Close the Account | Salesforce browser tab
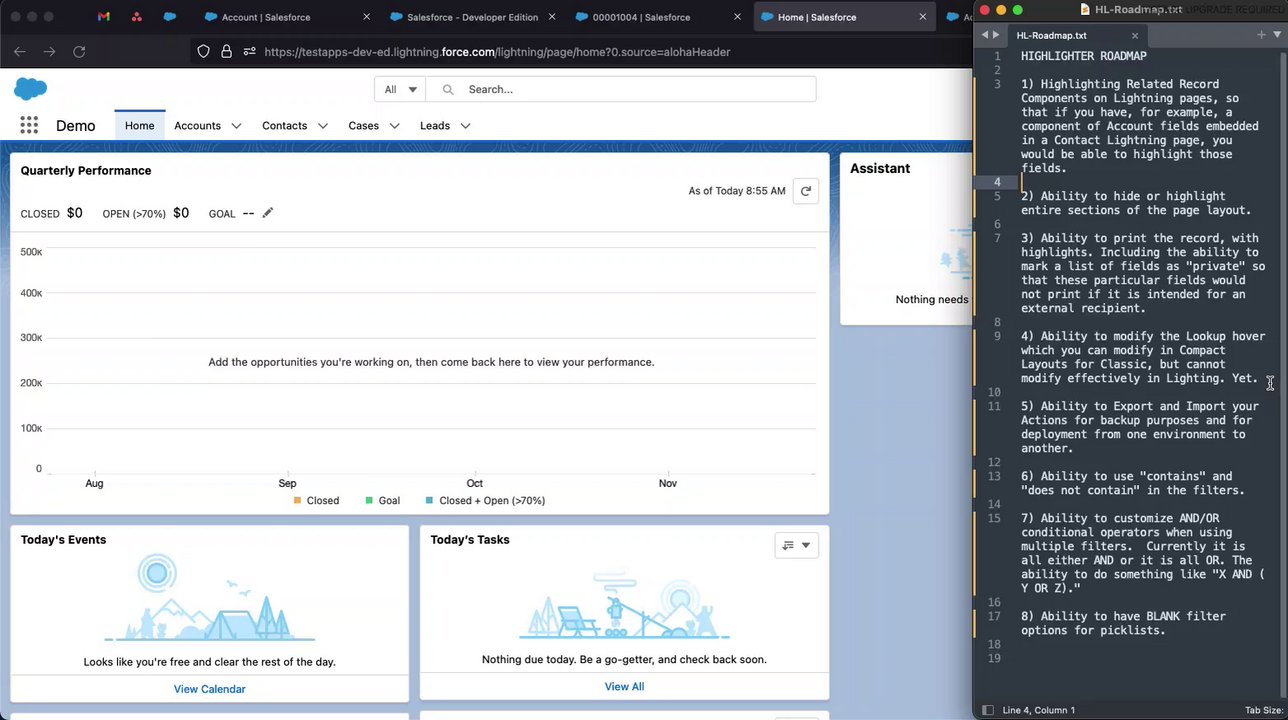The image size is (1288, 720). 367,17
